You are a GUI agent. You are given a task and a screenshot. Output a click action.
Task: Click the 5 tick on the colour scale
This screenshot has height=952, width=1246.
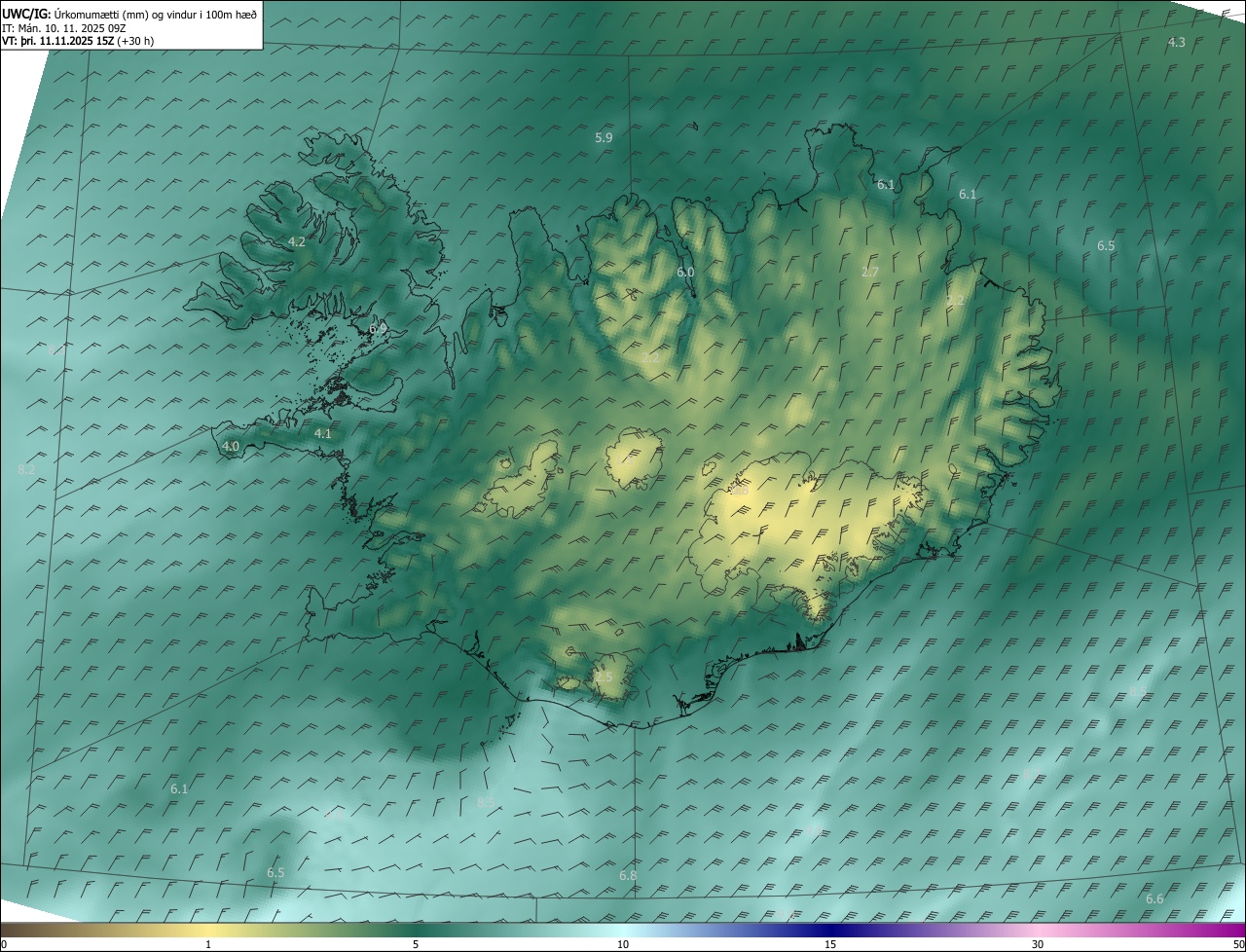[x=416, y=945]
